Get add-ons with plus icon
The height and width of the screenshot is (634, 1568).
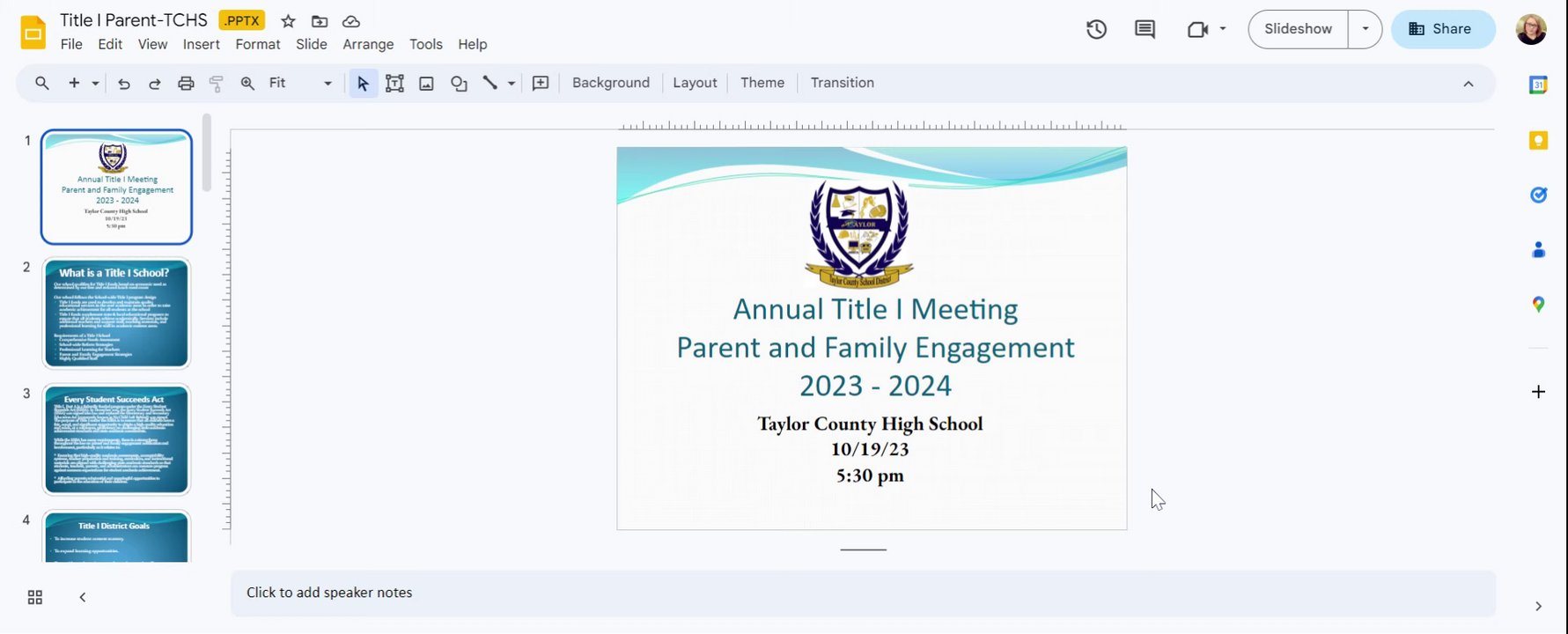pos(1538,392)
